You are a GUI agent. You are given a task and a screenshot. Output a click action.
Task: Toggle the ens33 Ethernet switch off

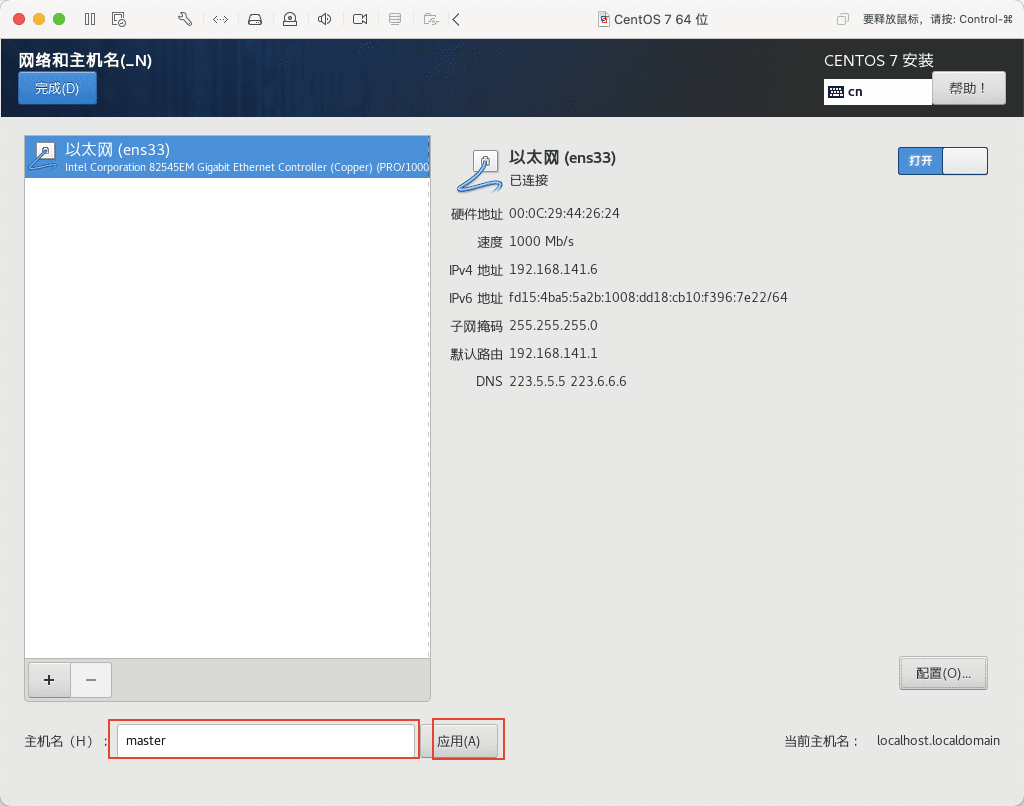click(x=942, y=161)
